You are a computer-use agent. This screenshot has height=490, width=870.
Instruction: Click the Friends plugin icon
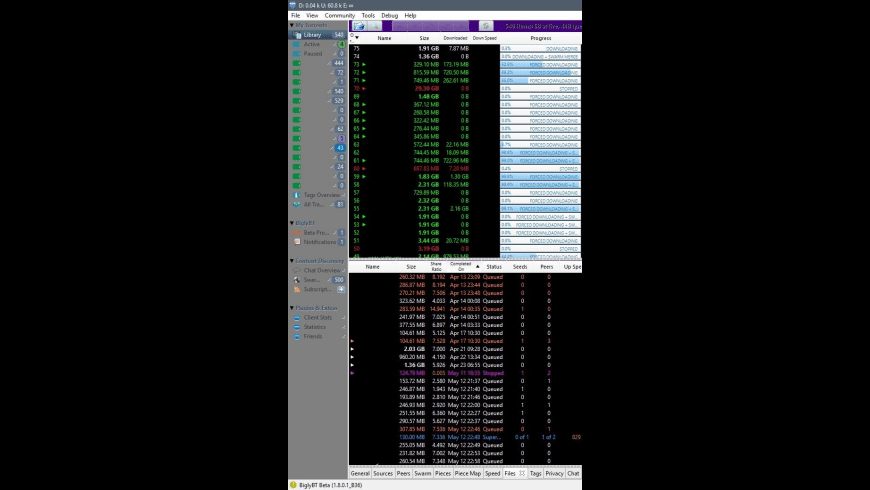pos(297,336)
